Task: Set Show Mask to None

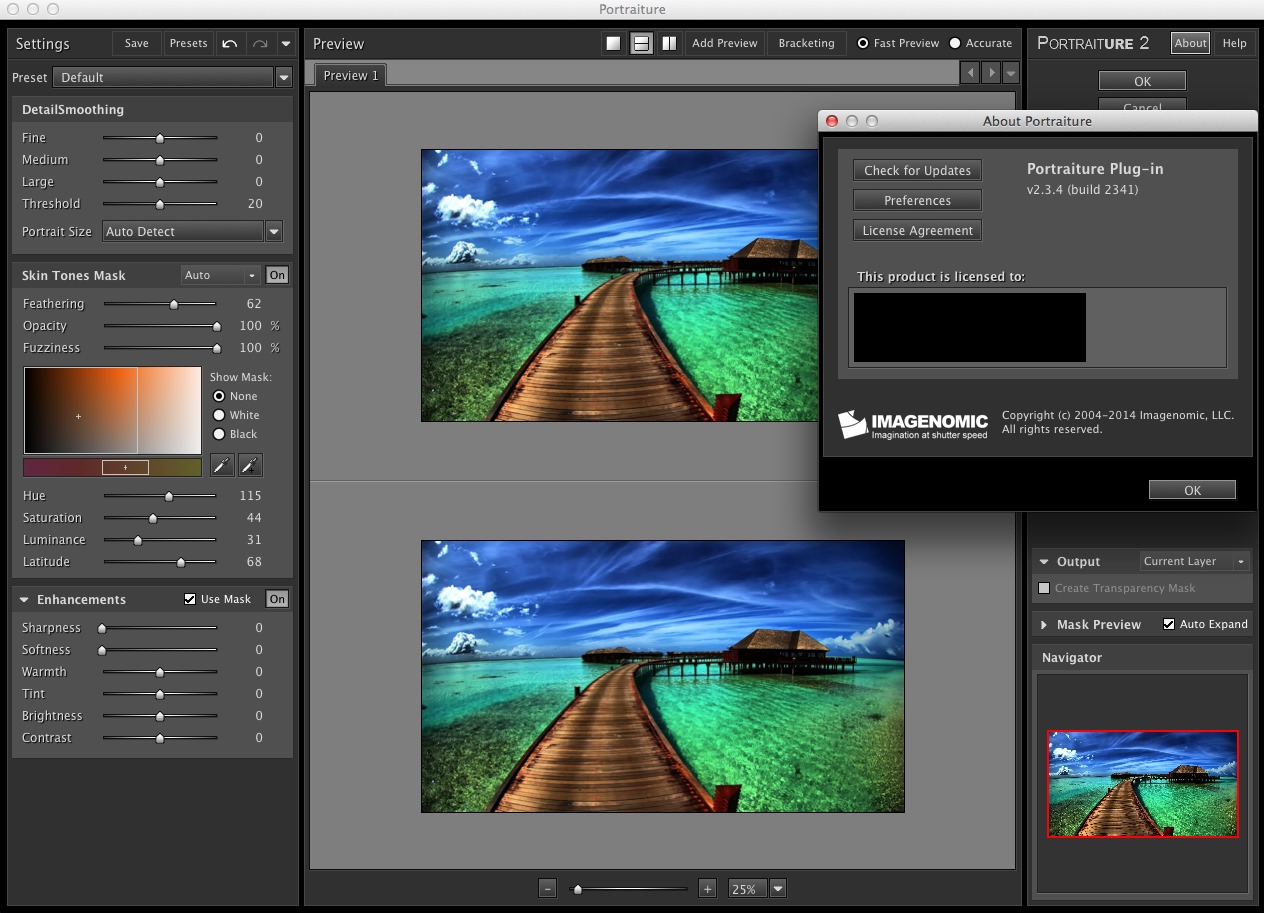Action: (x=219, y=396)
